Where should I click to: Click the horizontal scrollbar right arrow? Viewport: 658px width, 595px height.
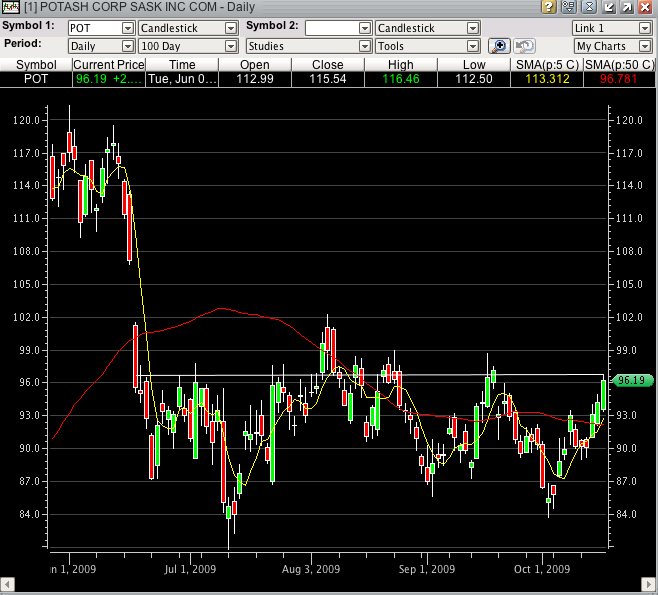click(x=649, y=583)
